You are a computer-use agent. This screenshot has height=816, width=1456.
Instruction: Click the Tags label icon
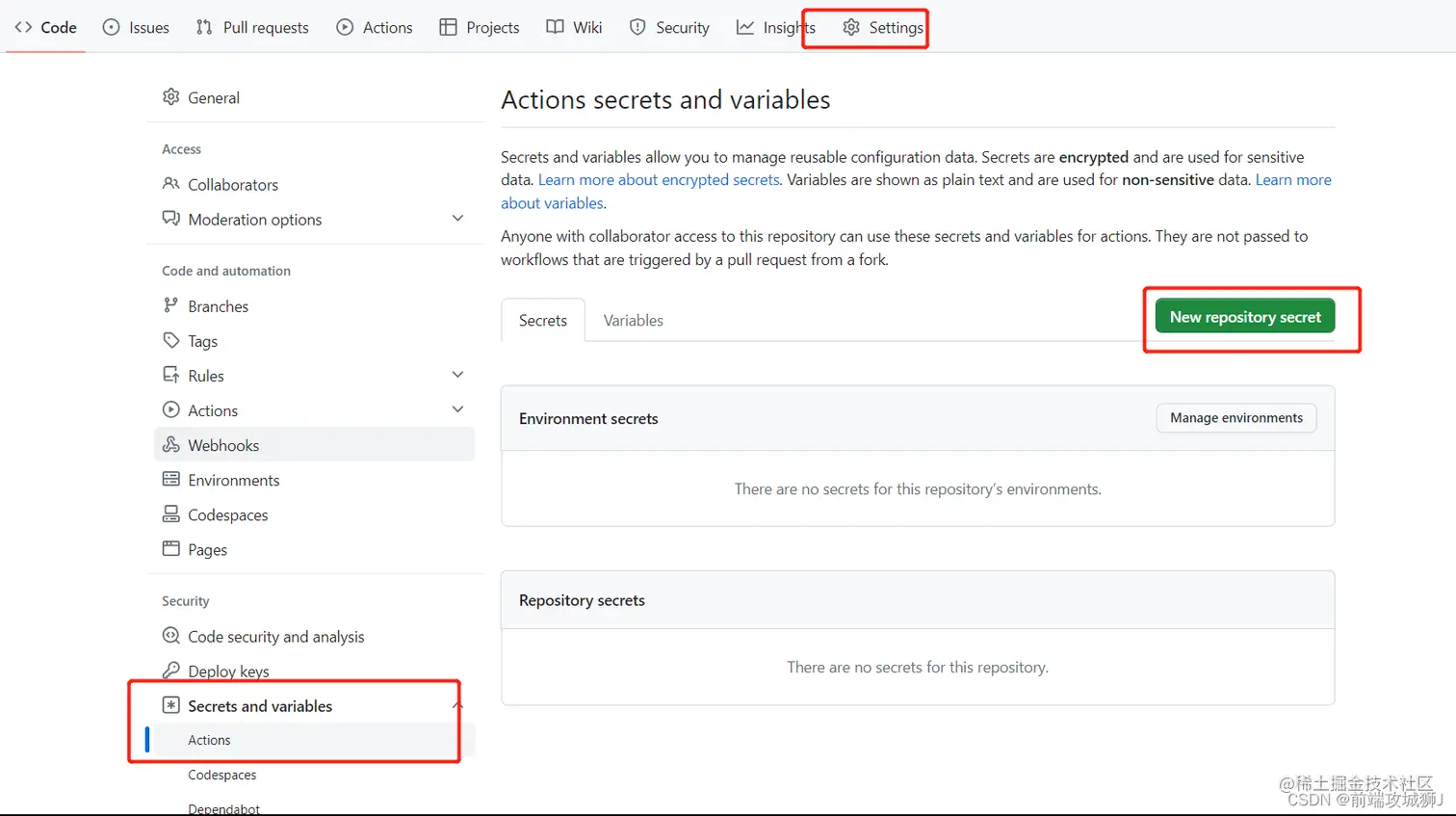point(171,340)
